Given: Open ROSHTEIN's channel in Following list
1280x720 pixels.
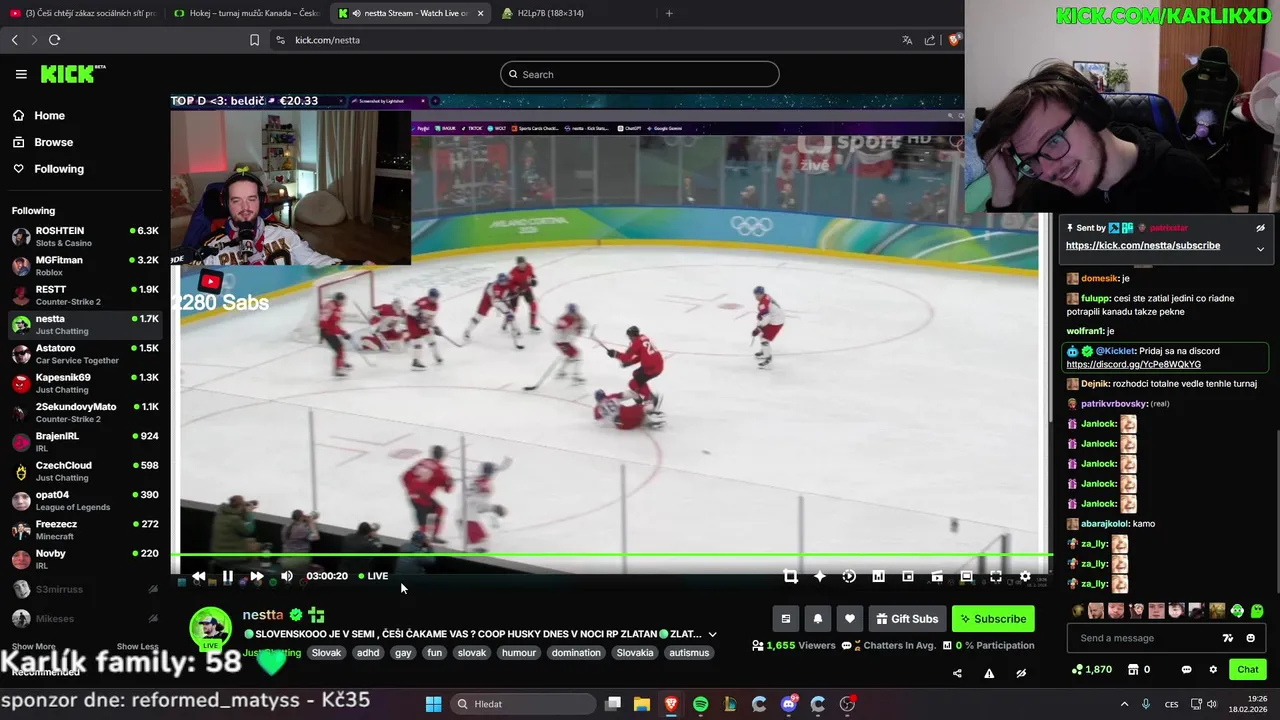Looking at the screenshot, I should pos(85,236).
